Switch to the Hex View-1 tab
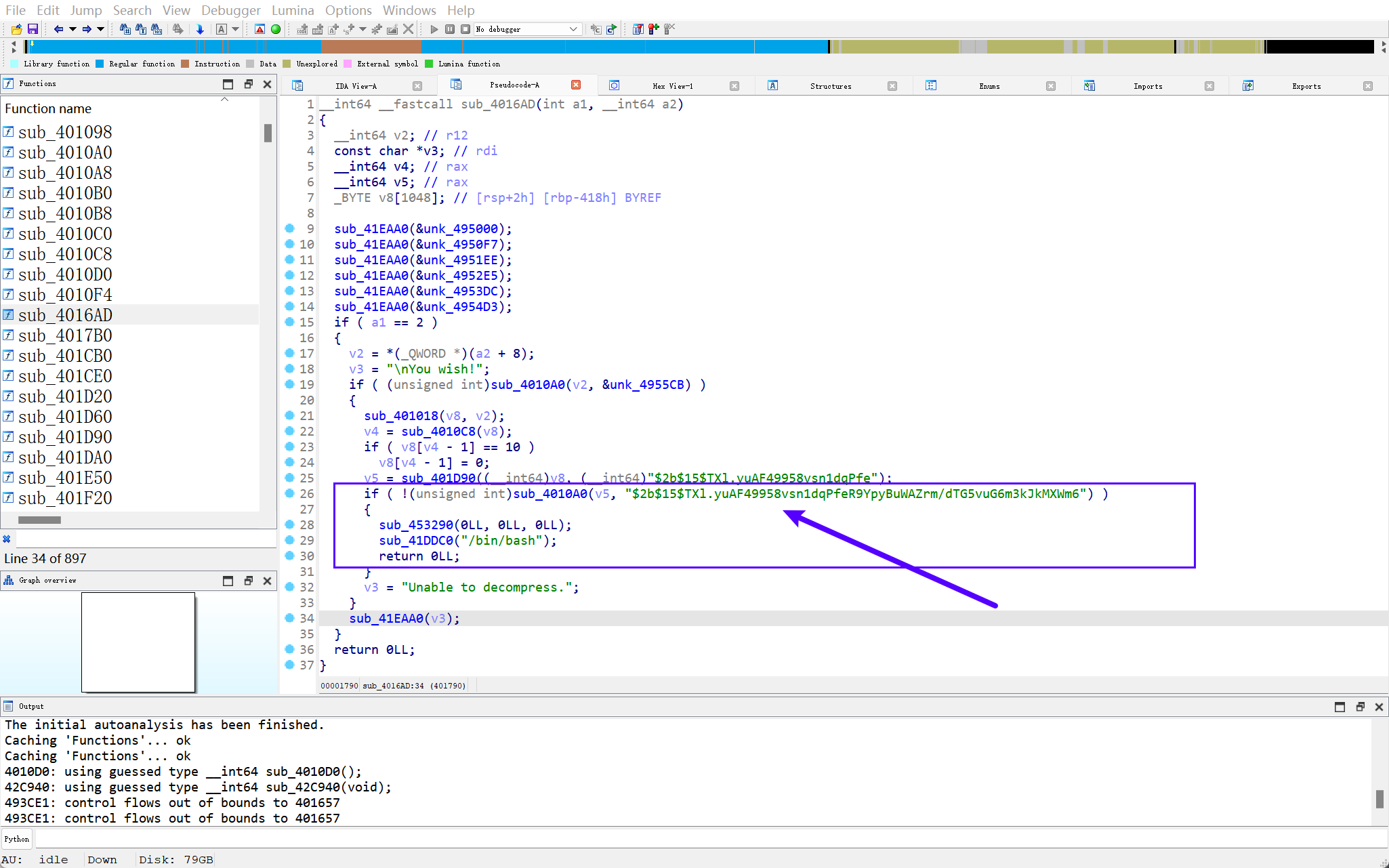Viewport: 1389px width, 868px height. [672, 86]
